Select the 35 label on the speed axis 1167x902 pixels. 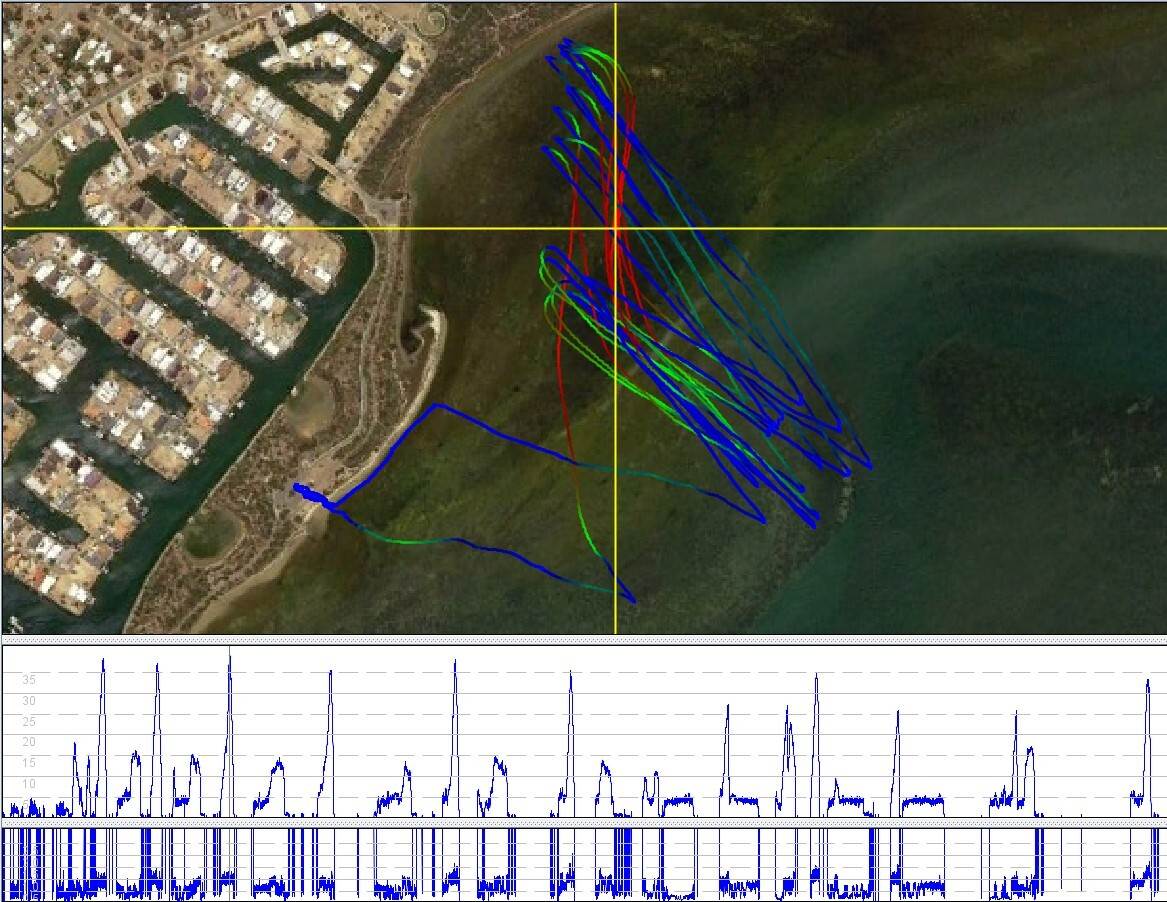[30, 680]
